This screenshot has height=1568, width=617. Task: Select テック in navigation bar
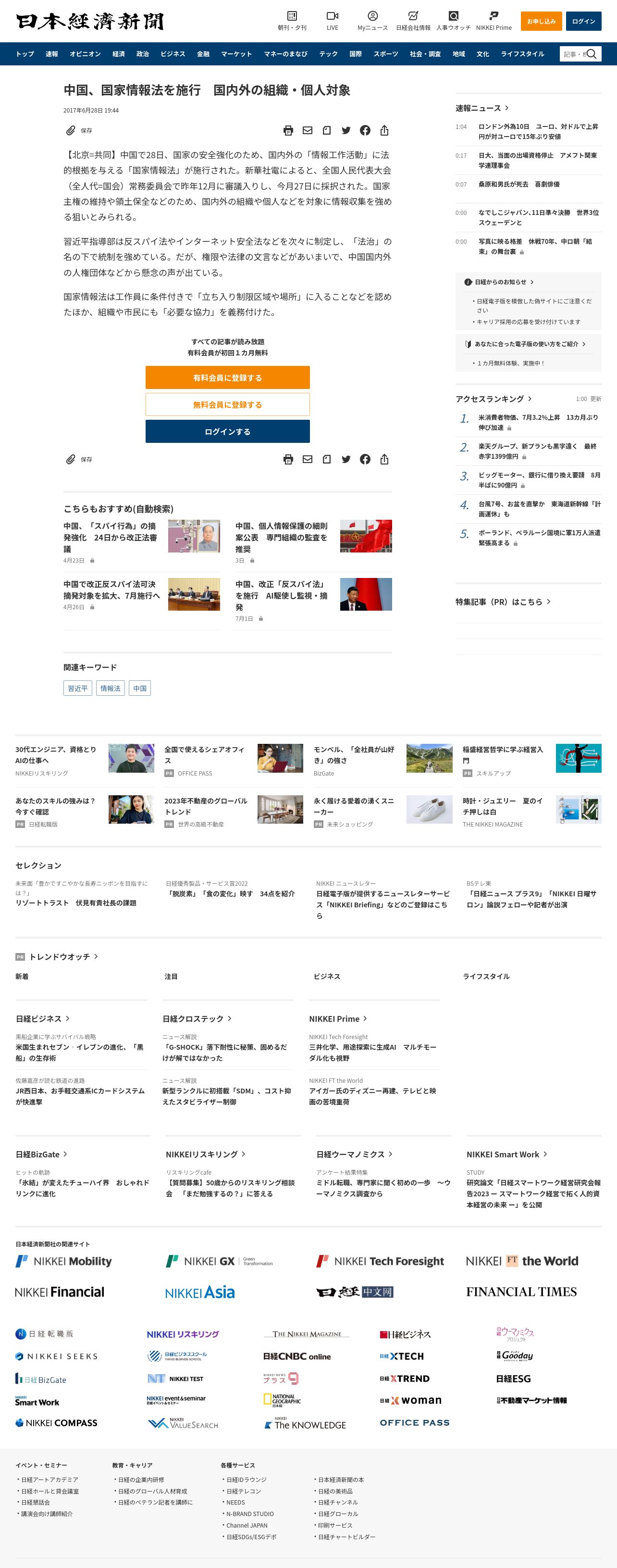(329, 54)
